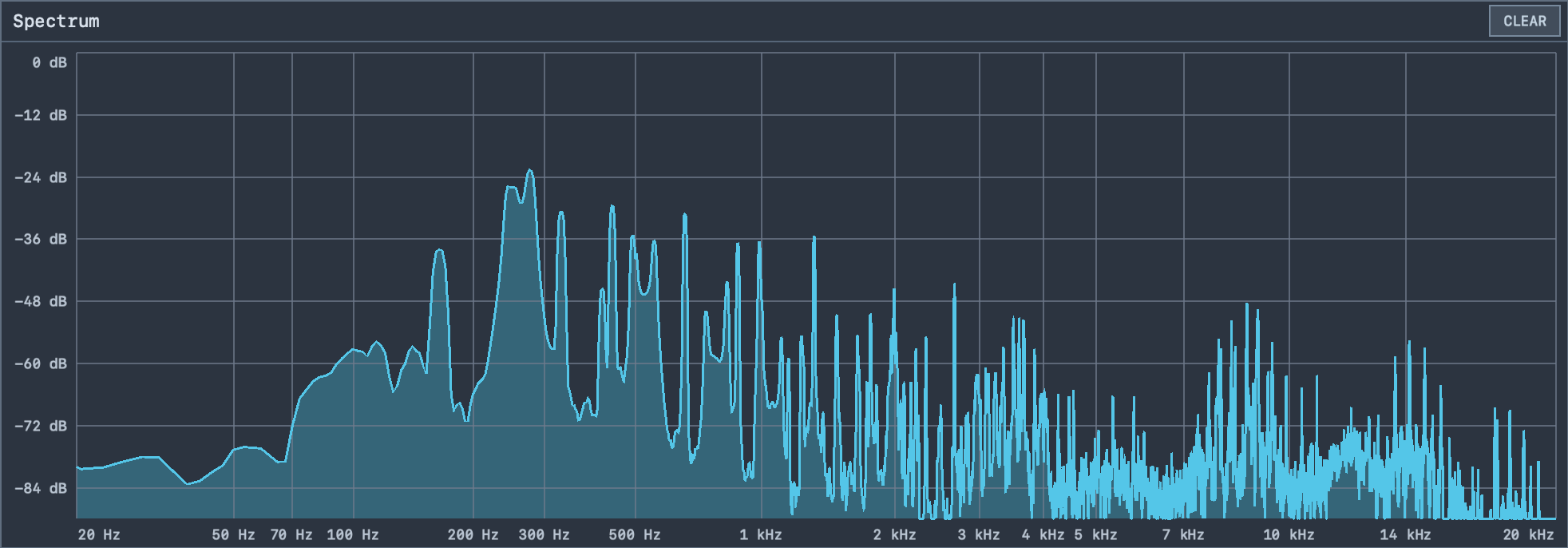
Task: Click the 50 Hz frequency label
Action: (x=233, y=534)
